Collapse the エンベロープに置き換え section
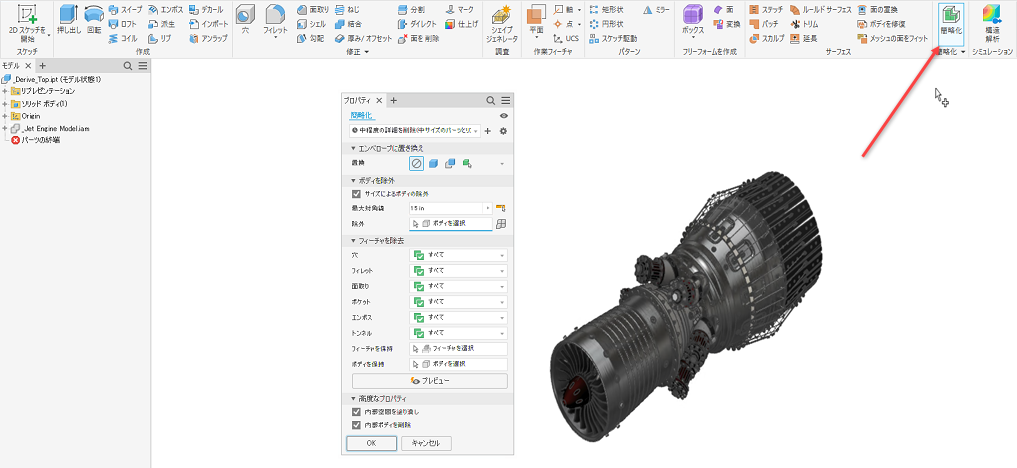Viewport: 1017px width, 468px height. click(x=353, y=148)
